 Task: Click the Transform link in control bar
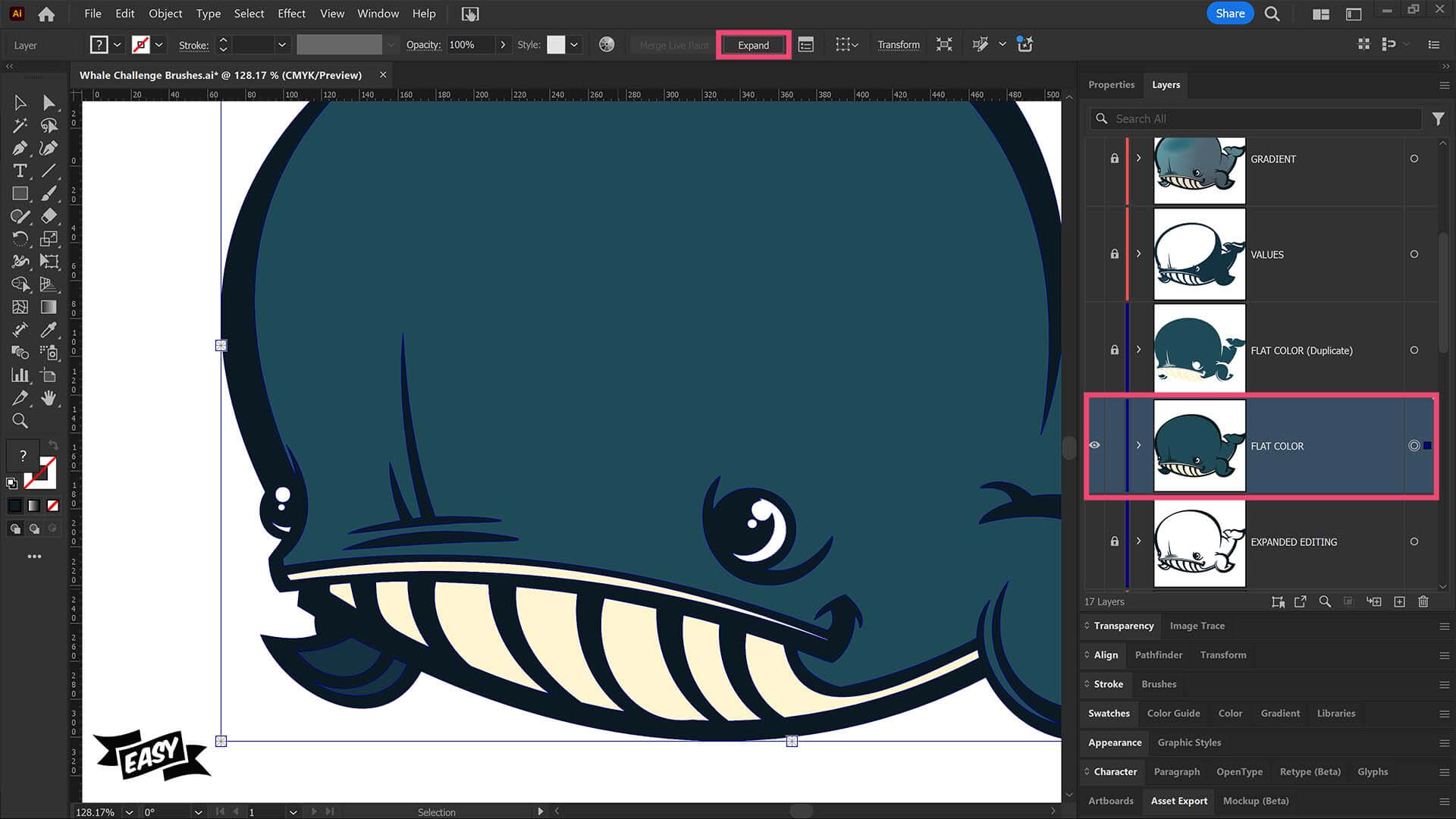[x=899, y=45]
